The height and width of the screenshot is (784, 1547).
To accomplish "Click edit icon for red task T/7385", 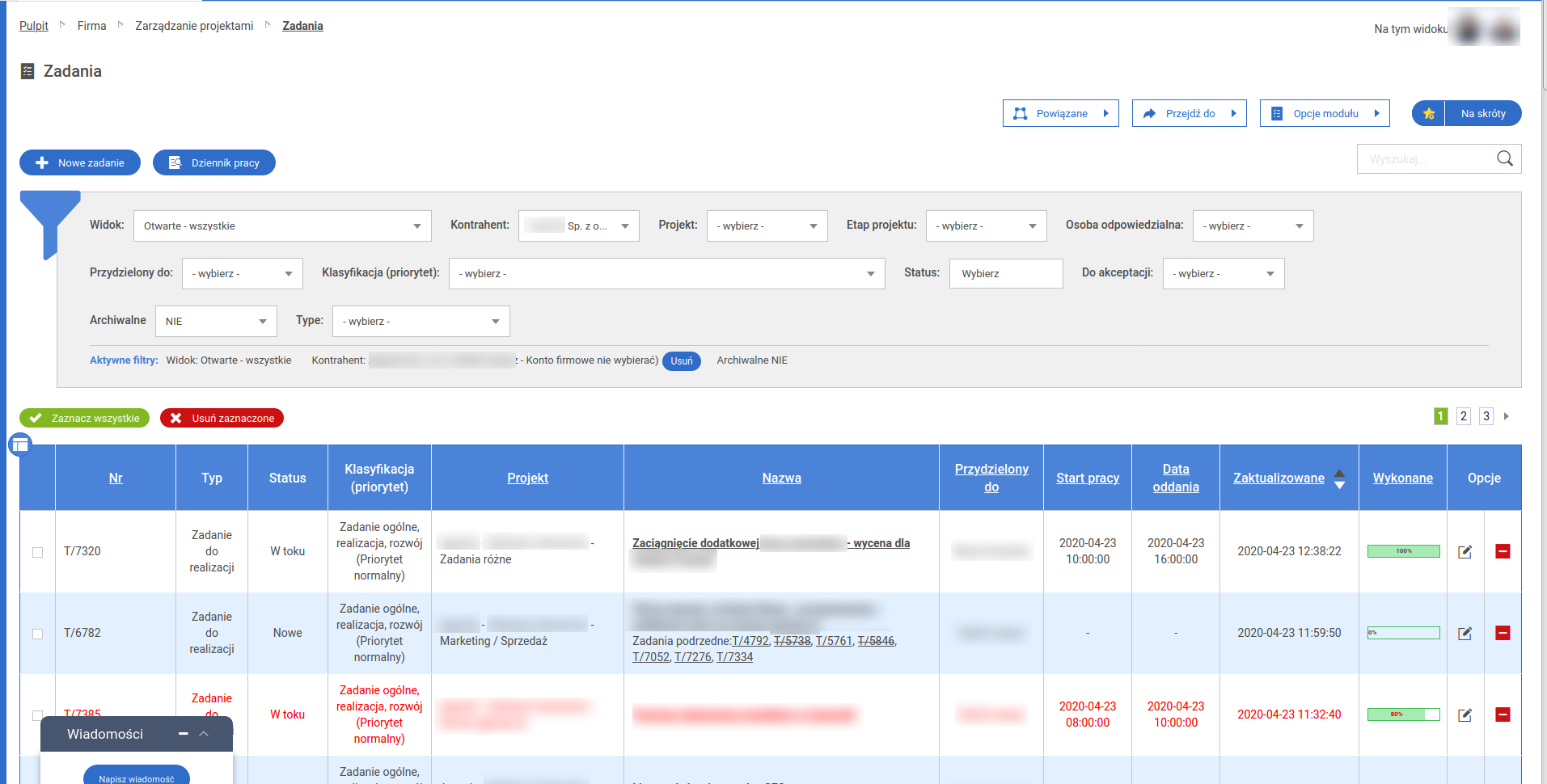I will (x=1465, y=715).
